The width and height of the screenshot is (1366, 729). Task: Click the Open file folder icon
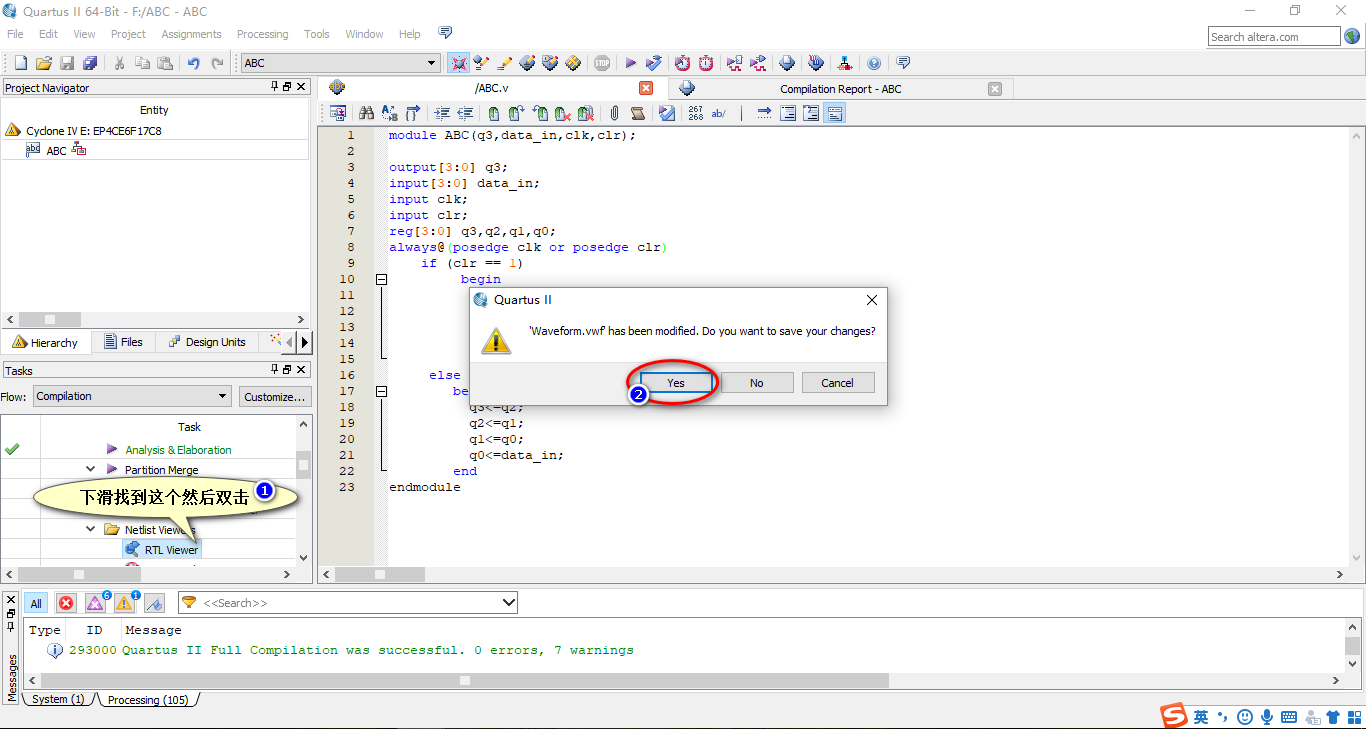pos(43,63)
